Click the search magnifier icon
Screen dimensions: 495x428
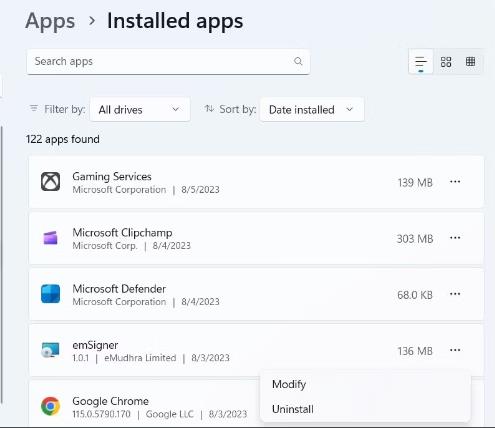(298, 61)
